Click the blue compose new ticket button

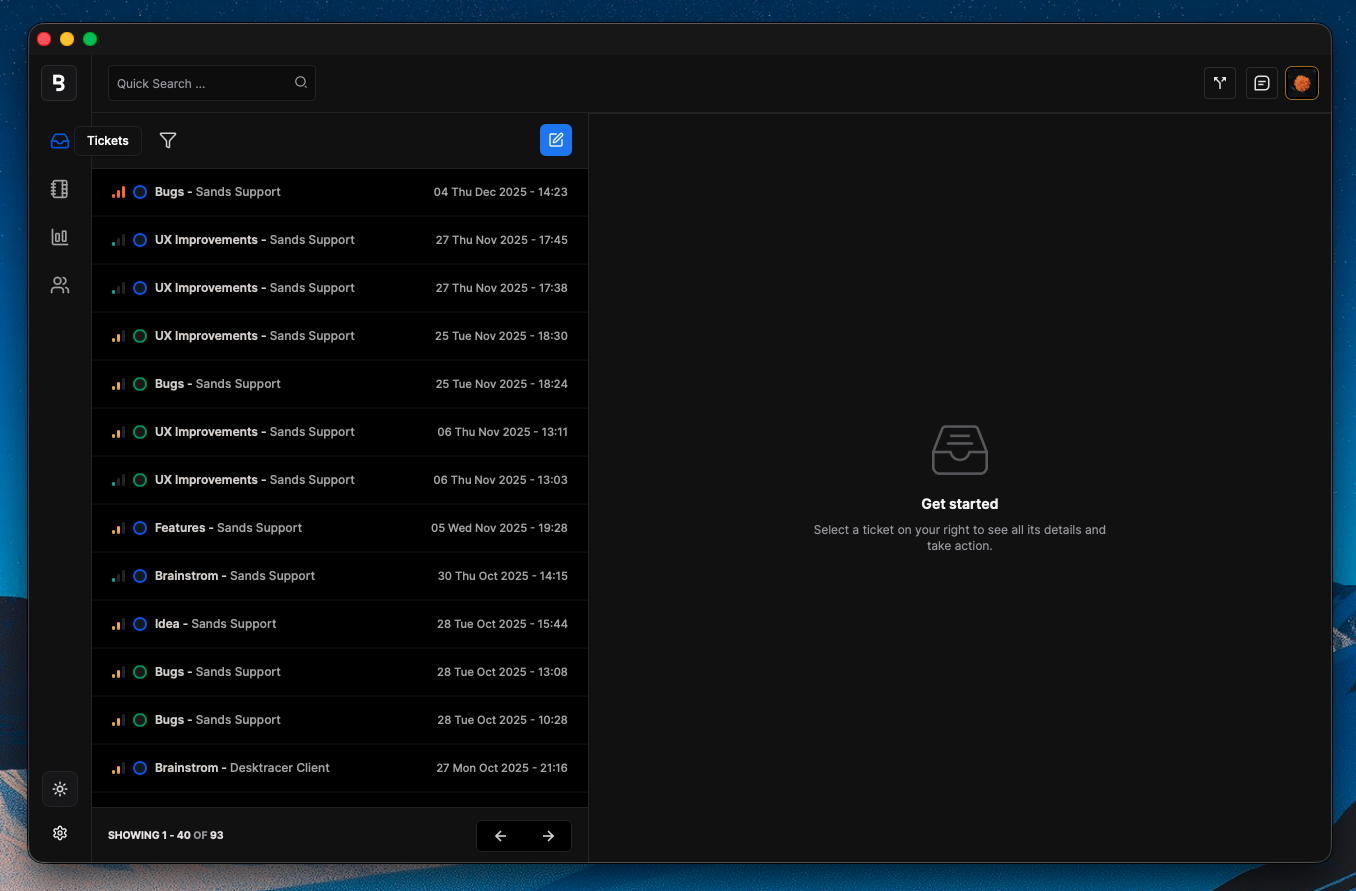click(x=556, y=140)
